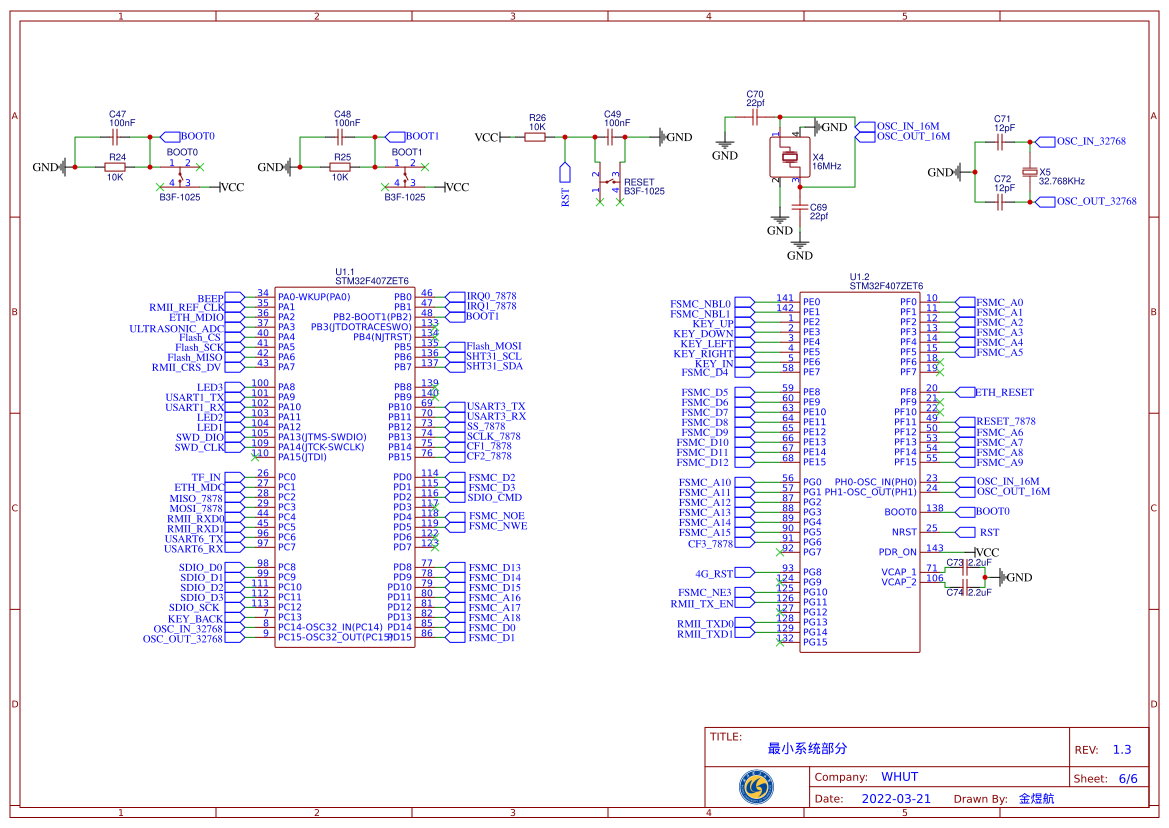Image resolution: width=1169 pixels, height=828 pixels.
Task: Click the ULTRASONIC_ADC net label
Action: pos(177,329)
